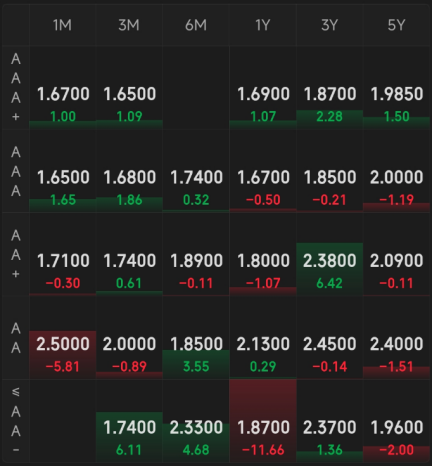432x466 pixels.
Task: Select the 1M column header
Action: (x=62, y=25)
